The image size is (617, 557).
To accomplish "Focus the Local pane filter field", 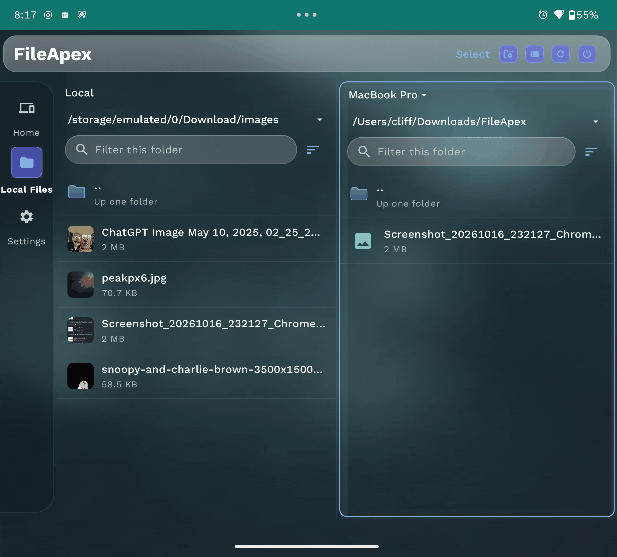I will [x=181, y=149].
